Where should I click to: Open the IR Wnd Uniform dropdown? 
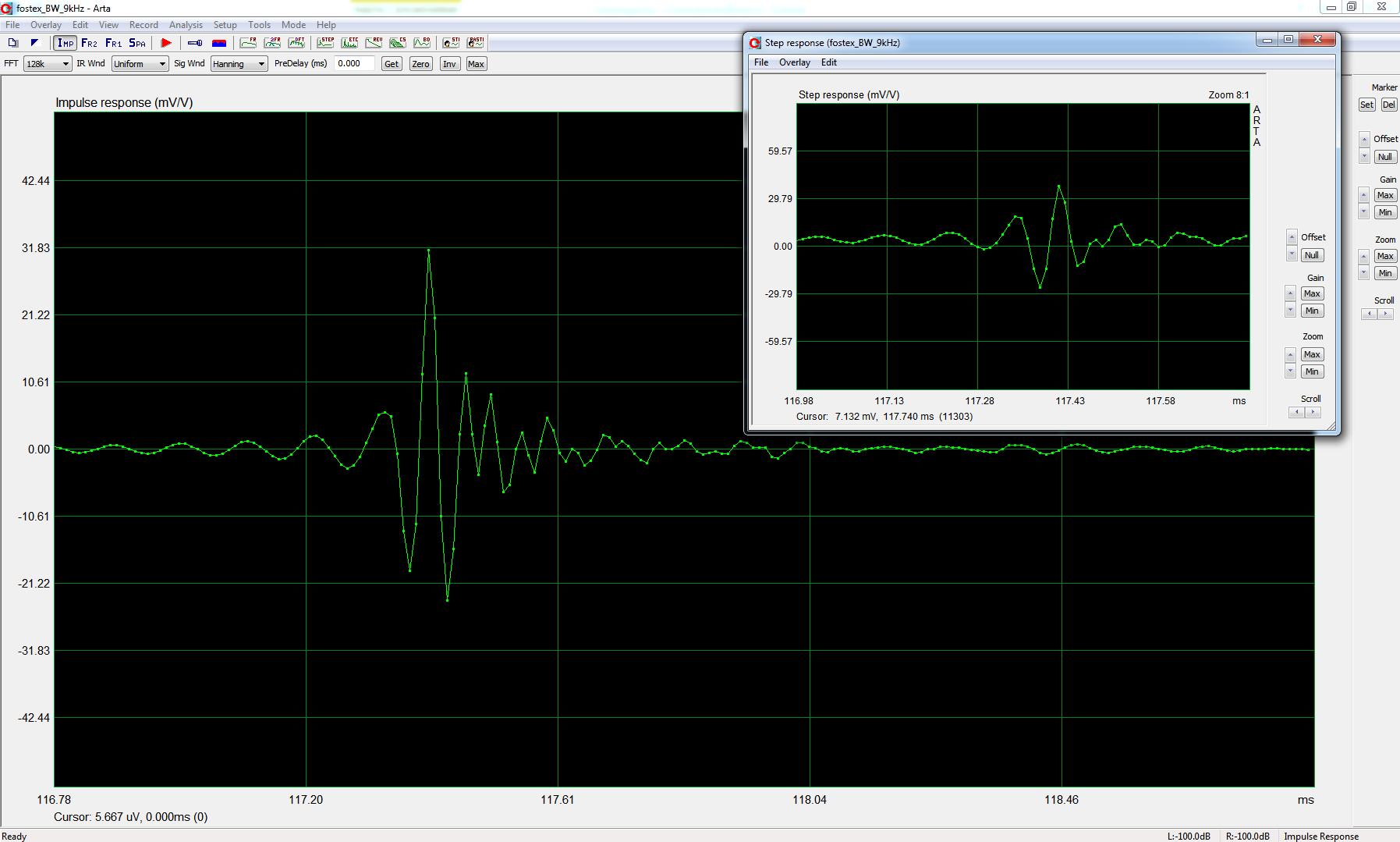tap(140, 64)
